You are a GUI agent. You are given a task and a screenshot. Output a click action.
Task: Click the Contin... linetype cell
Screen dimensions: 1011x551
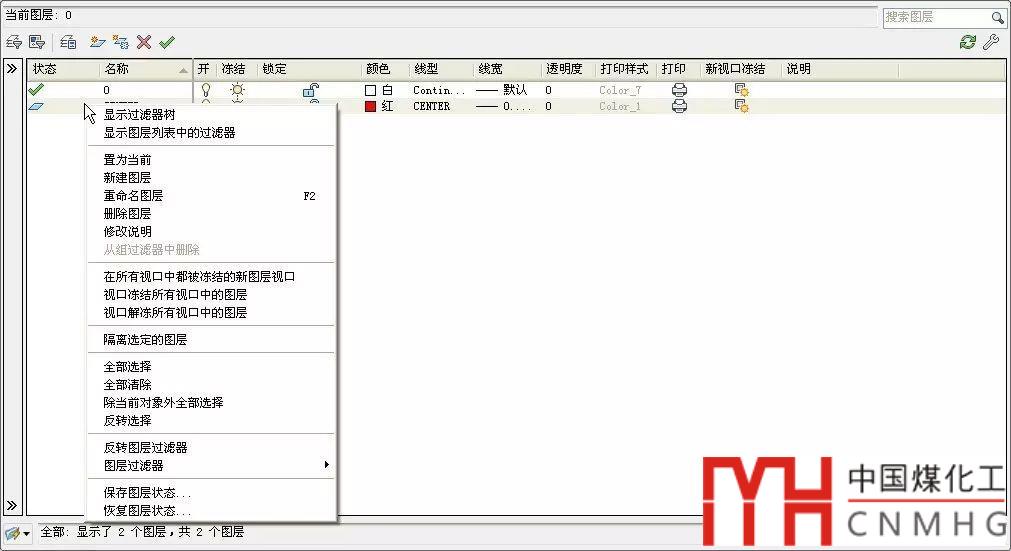(x=438, y=90)
